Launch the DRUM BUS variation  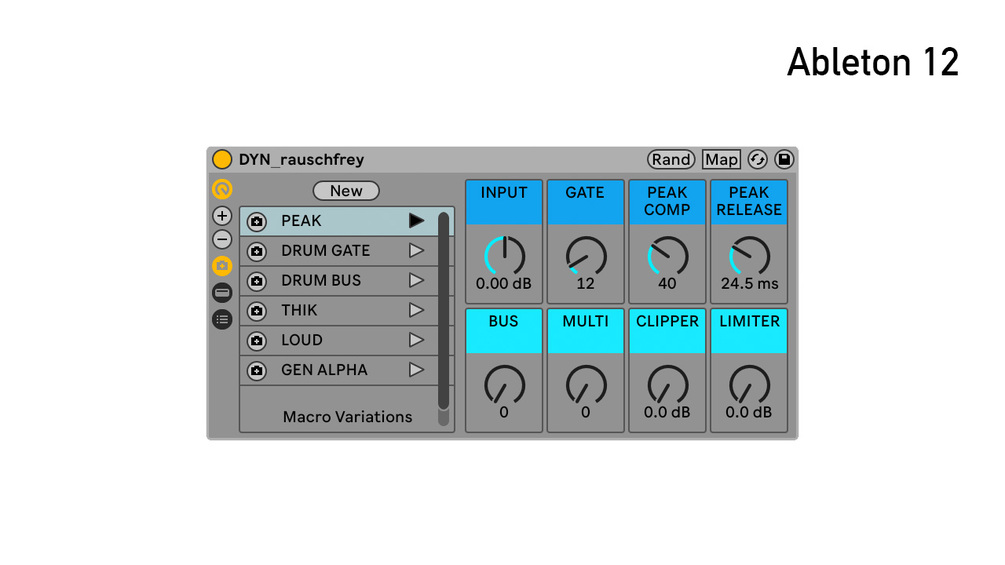(417, 281)
